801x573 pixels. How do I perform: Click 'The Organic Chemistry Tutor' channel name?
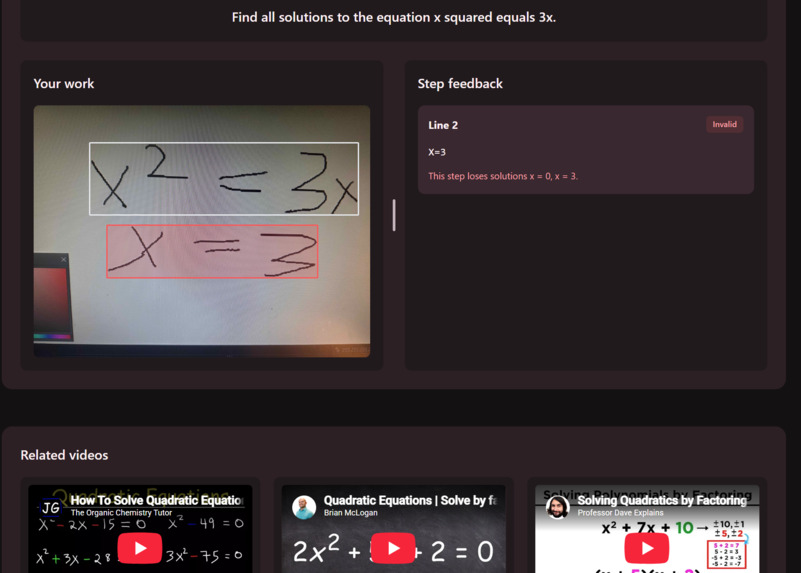tap(121, 512)
